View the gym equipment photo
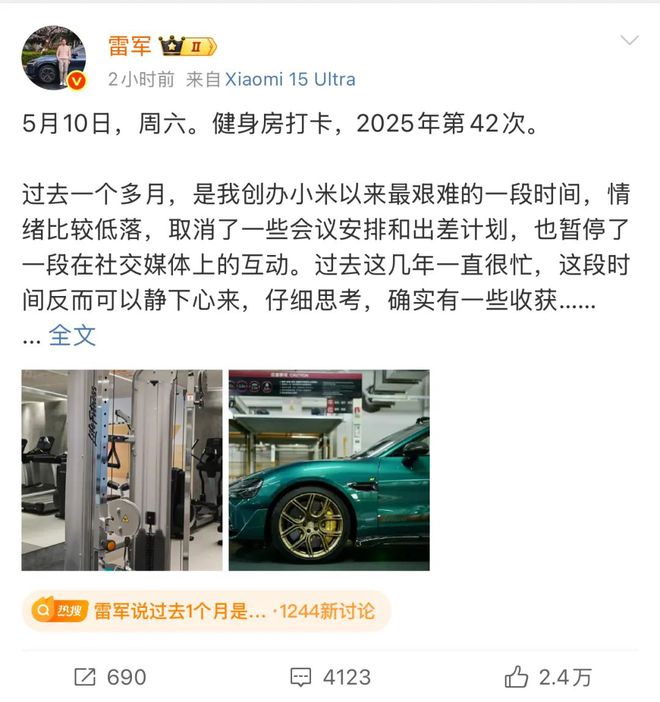Viewport: 660px width, 702px height. click(122, 470)
